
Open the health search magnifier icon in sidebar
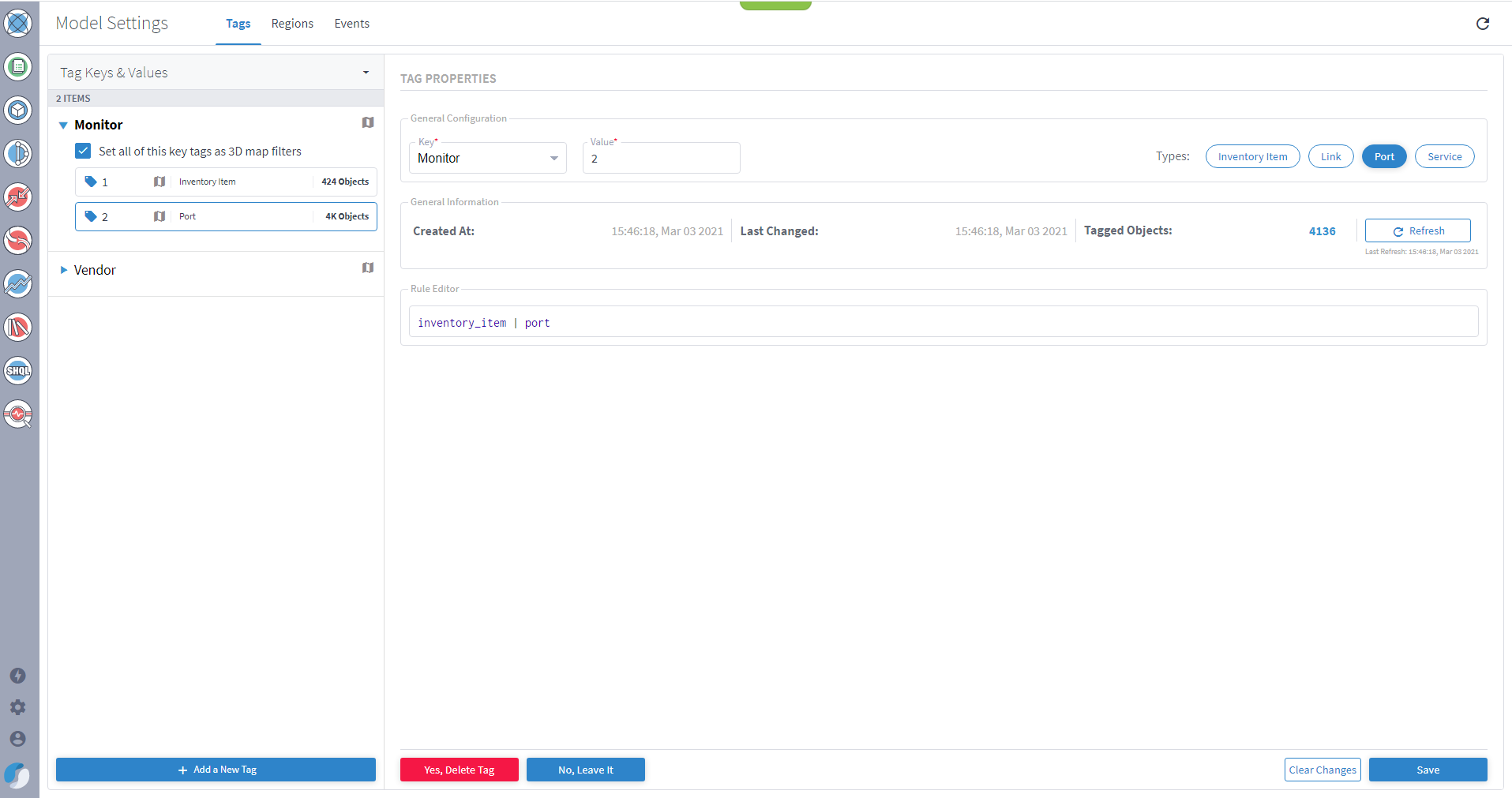17,414
